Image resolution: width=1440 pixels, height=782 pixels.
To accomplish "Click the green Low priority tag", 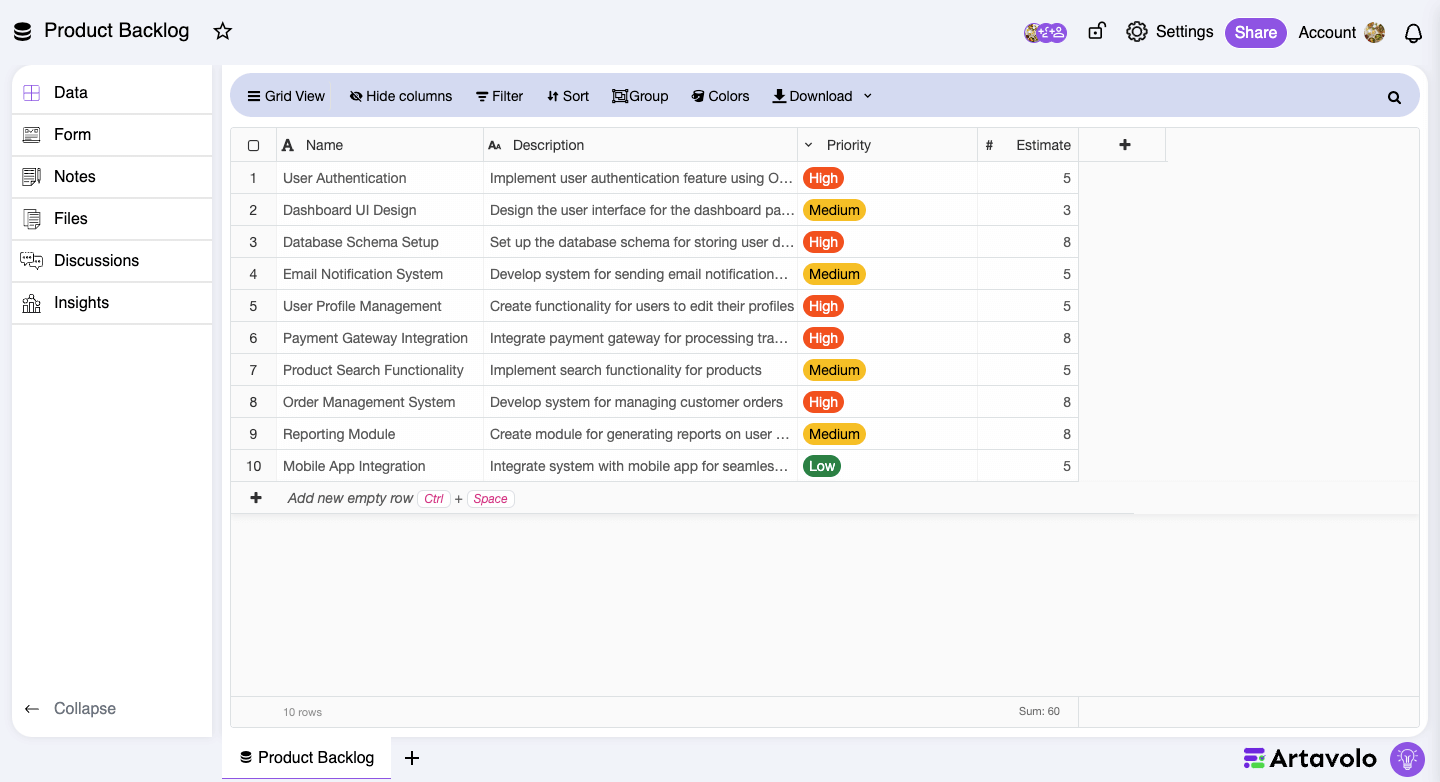I will [822, 466].
